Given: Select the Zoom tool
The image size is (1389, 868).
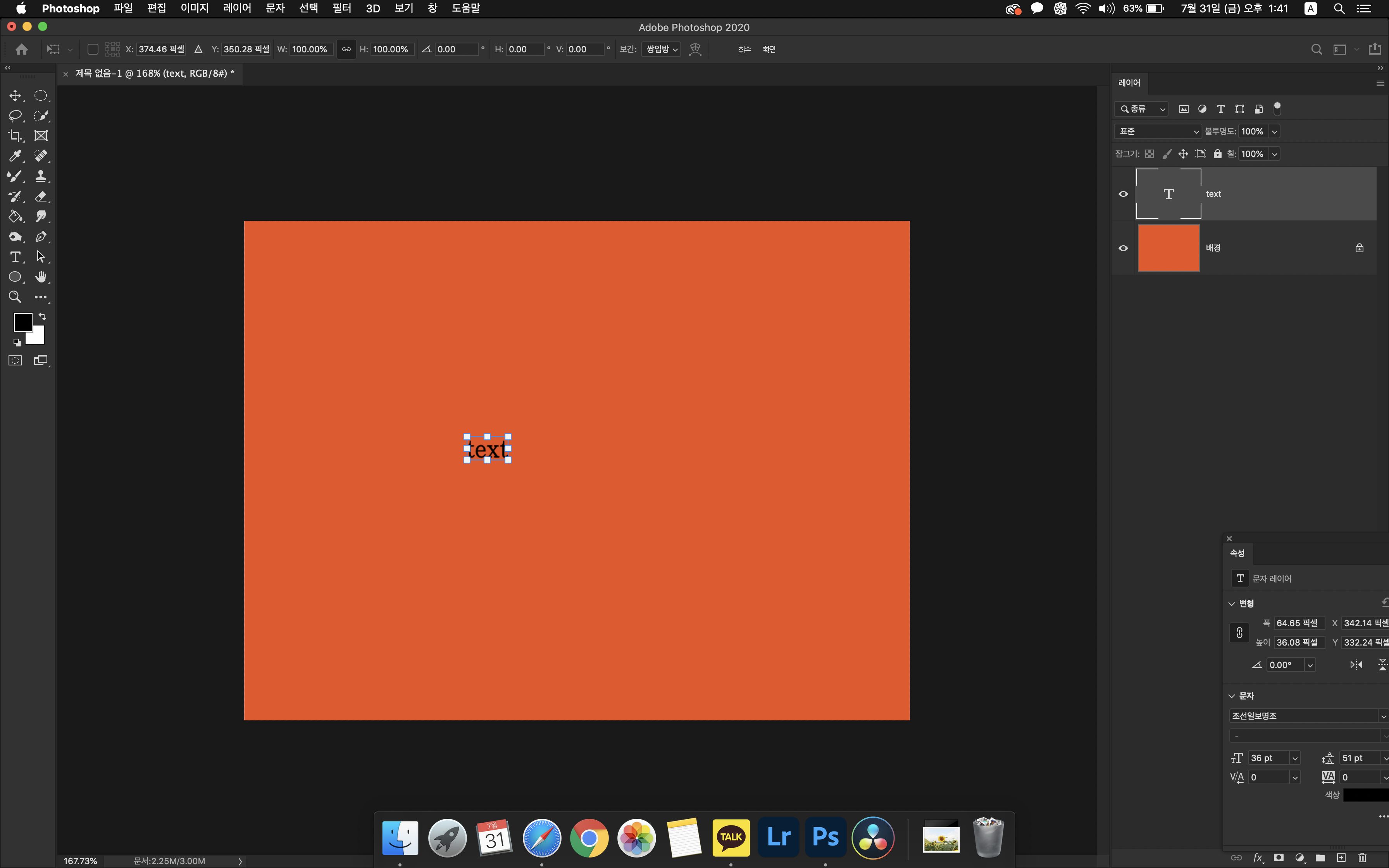Looking at the screenshot, I should (x=15, y=297).
